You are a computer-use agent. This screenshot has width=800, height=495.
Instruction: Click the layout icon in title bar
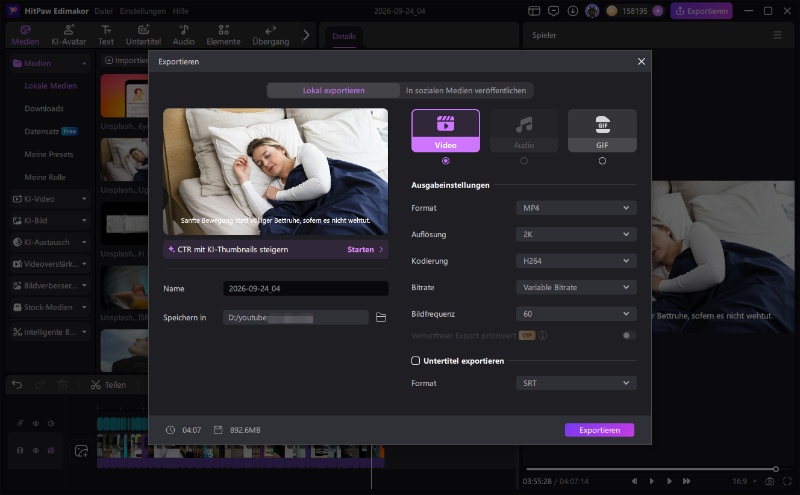534,11
